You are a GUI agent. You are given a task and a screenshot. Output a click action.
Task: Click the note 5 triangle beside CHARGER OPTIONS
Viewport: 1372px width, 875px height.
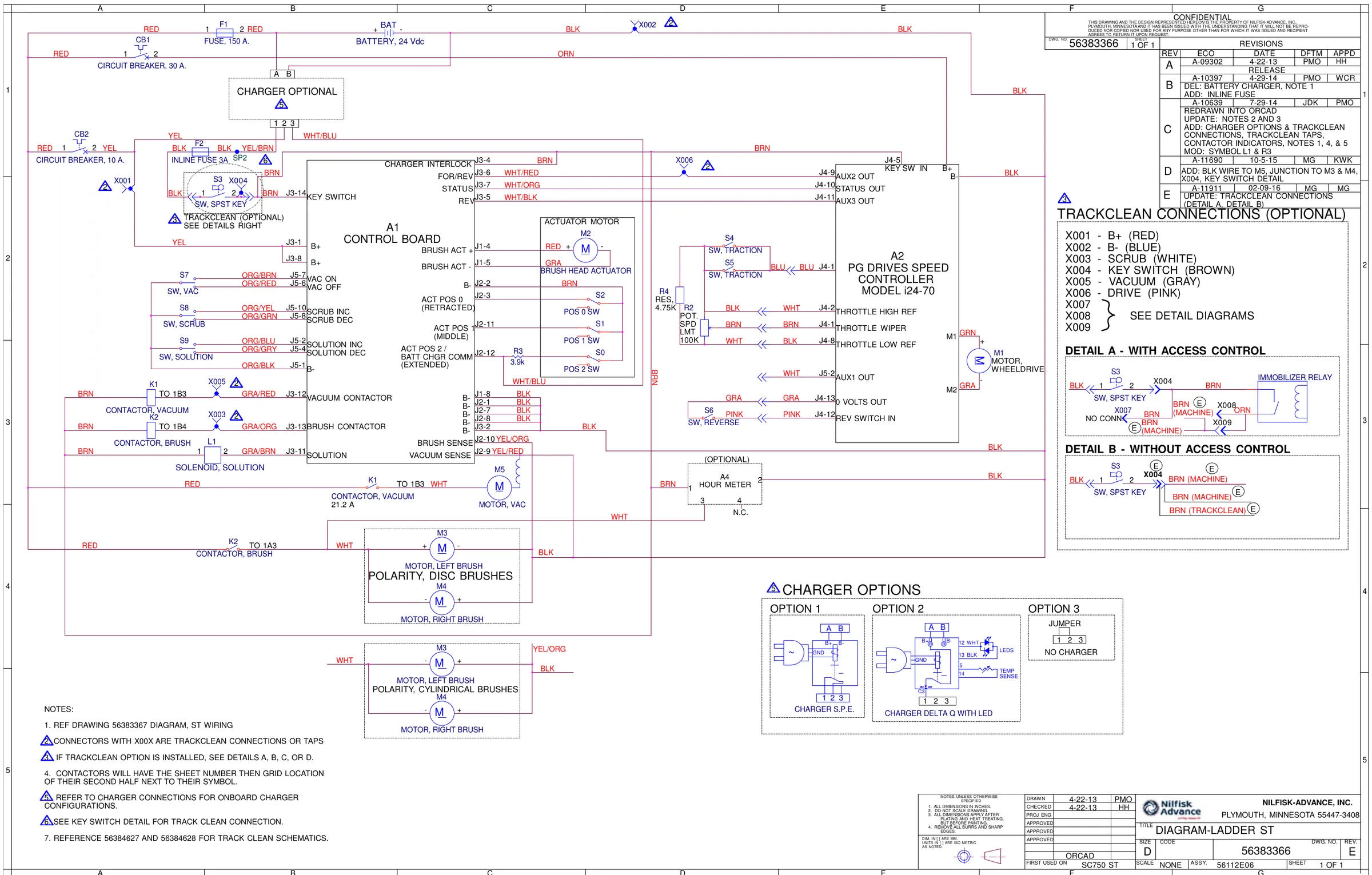[773, 588]
